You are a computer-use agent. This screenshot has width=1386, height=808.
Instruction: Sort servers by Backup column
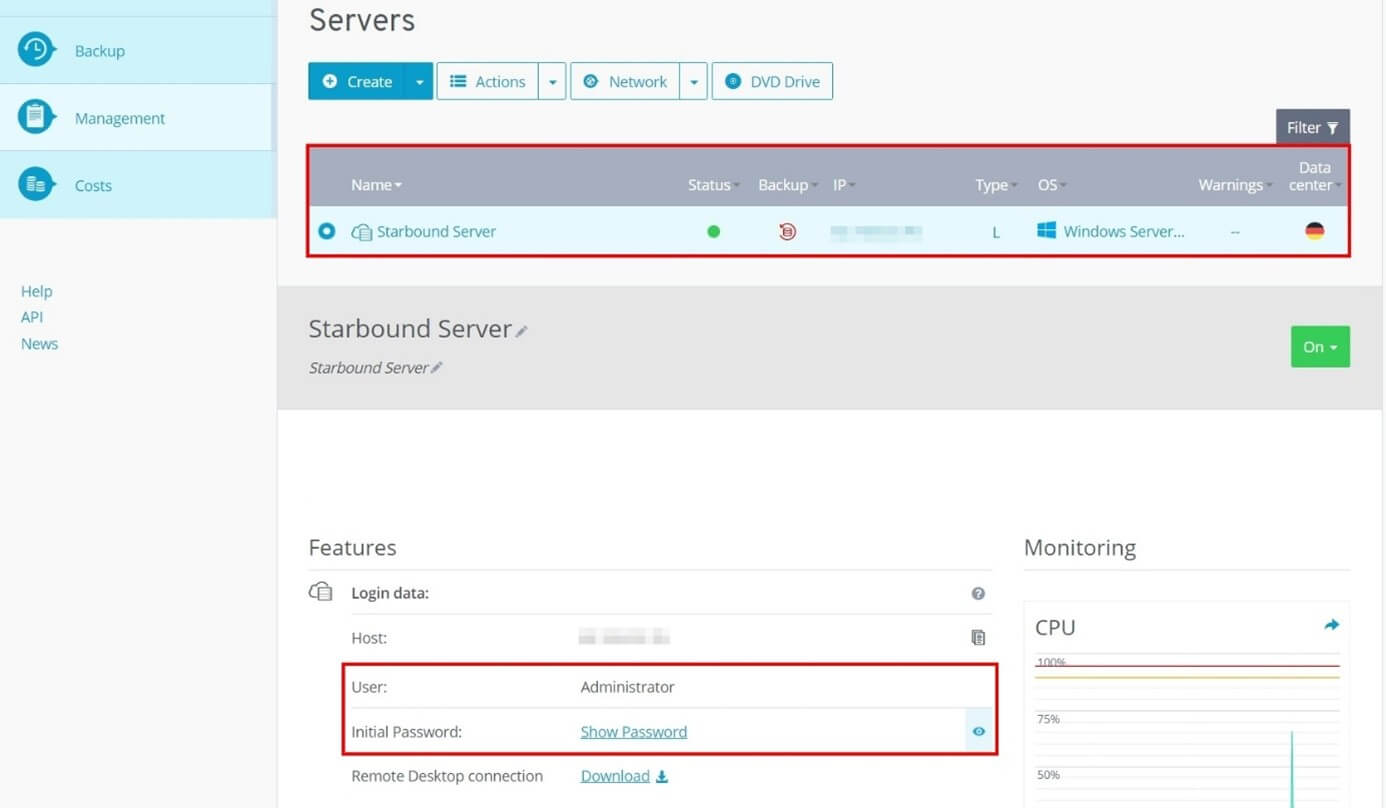(788, 185)
